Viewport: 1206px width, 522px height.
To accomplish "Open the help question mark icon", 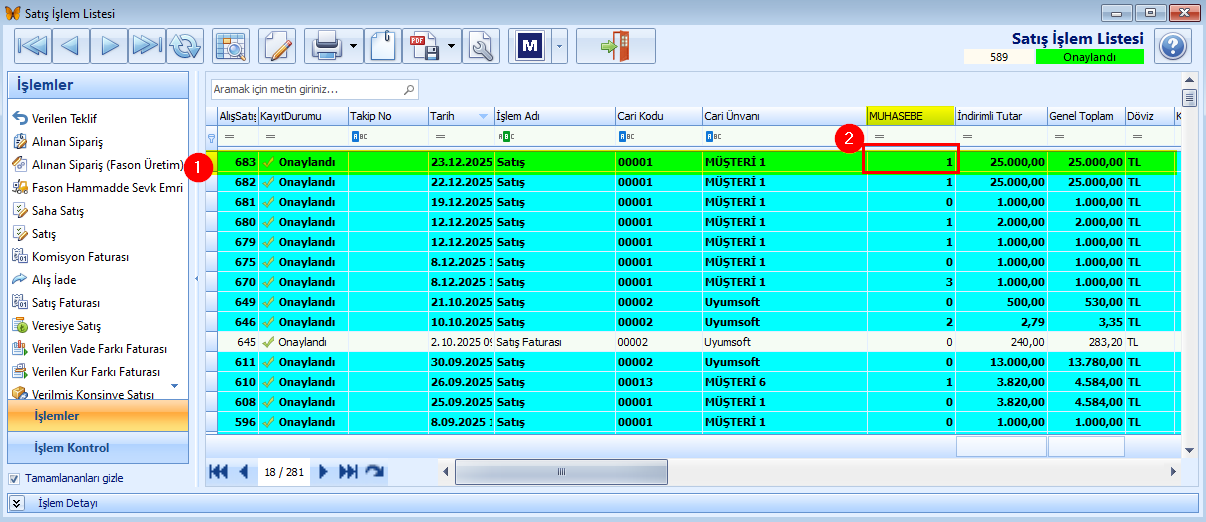I will (1172, 46).
